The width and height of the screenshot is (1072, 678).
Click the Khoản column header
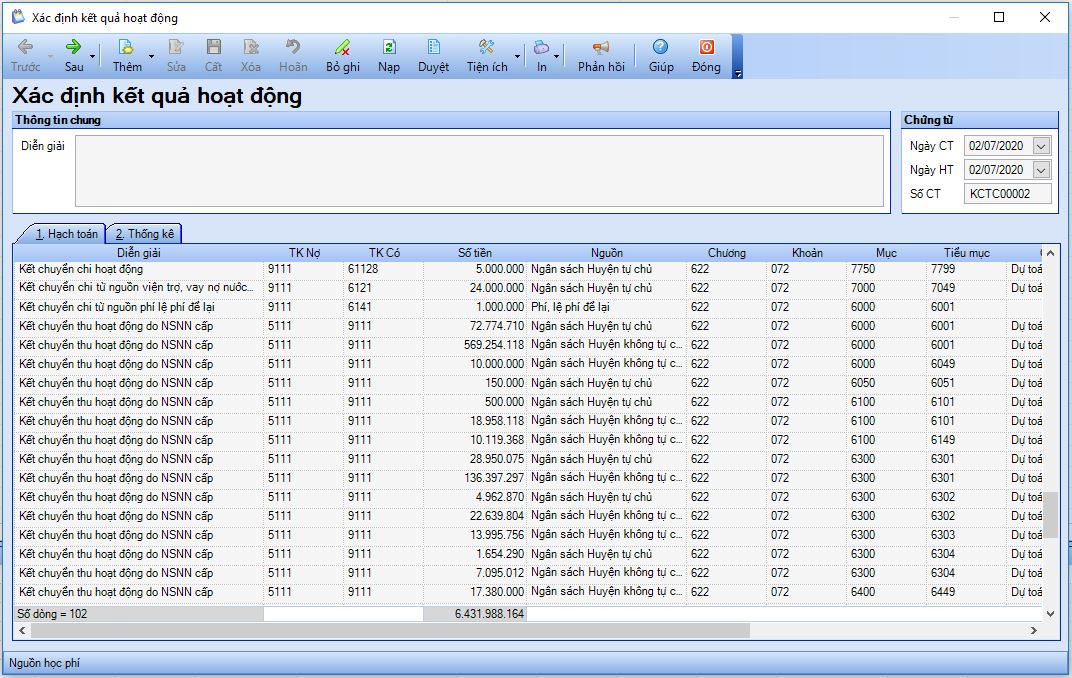point(807,253)
